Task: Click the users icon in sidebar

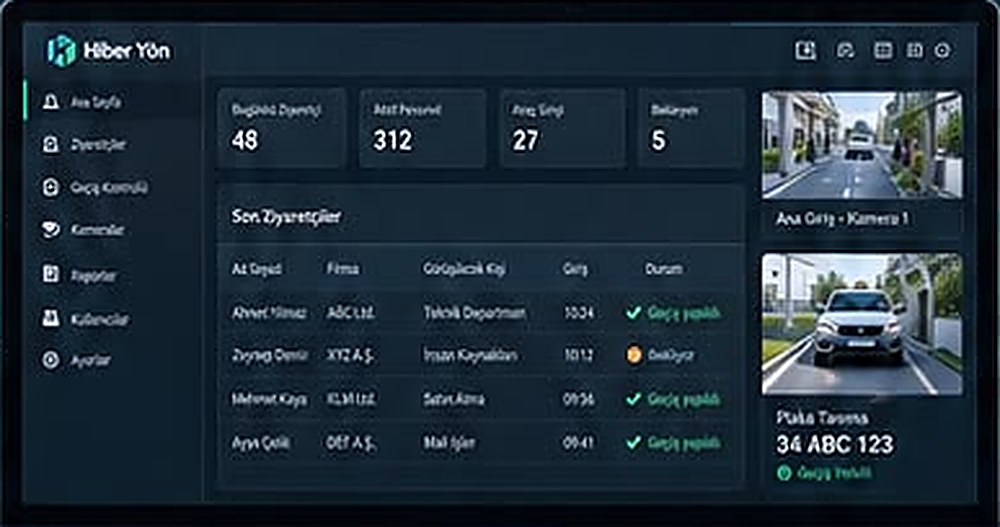Action: (50, 318)
